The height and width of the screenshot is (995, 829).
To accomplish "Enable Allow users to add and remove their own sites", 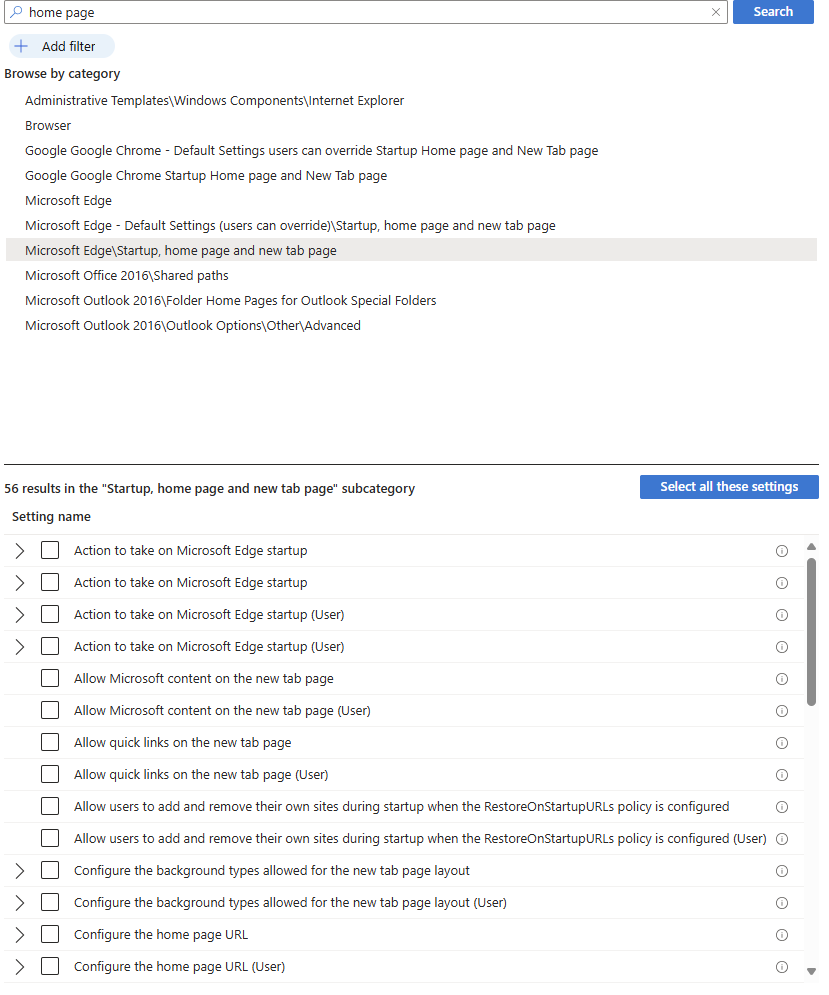I will 50,806.
